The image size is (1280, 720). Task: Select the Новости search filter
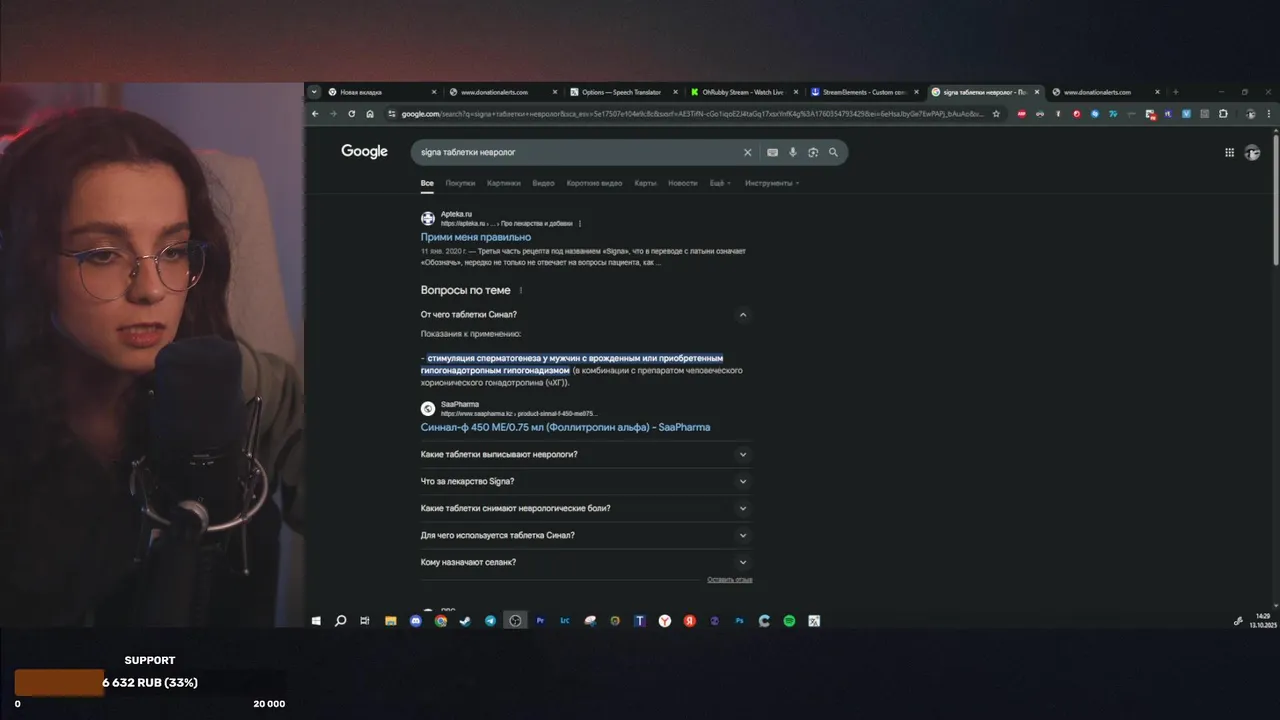tap(683, 183)
